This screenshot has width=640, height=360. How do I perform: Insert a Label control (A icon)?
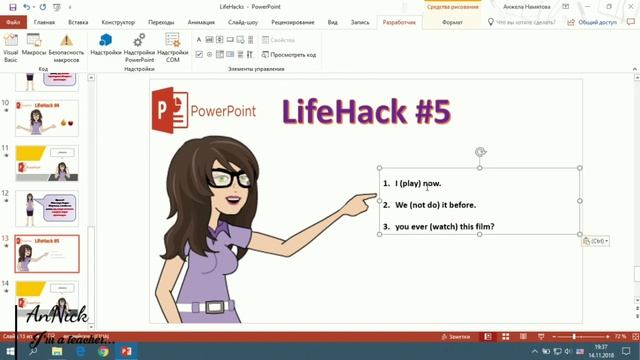pyautogui.click(x=199, y=40)
